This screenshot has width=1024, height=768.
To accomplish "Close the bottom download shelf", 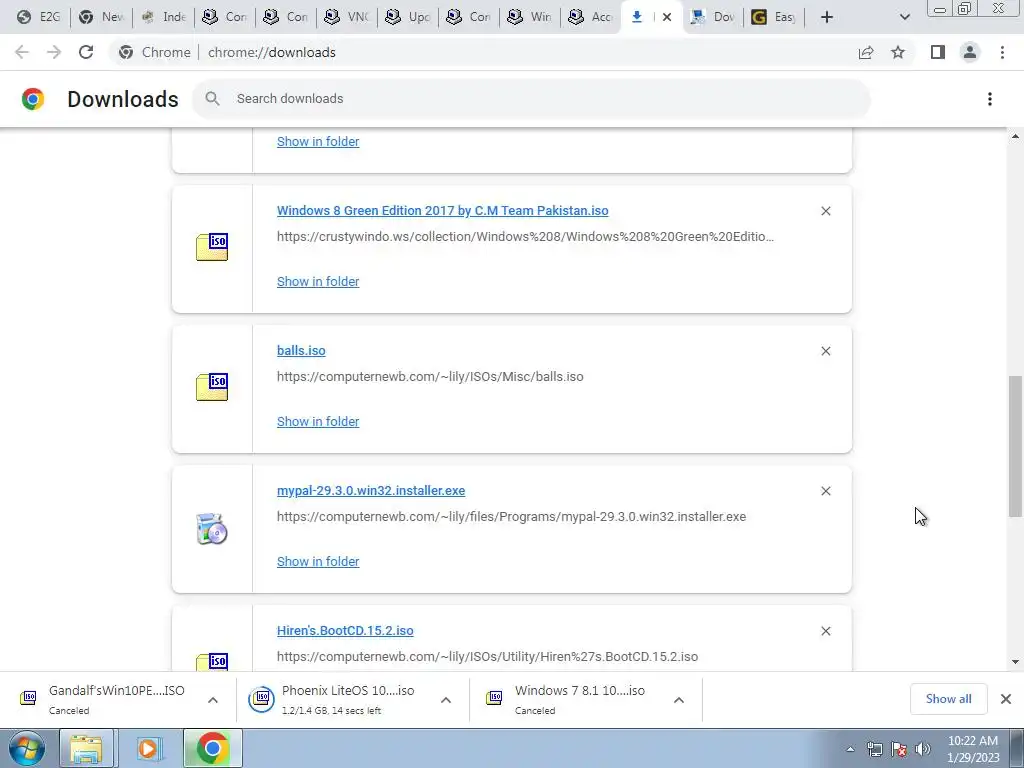I will click(x=1006, y=699).
